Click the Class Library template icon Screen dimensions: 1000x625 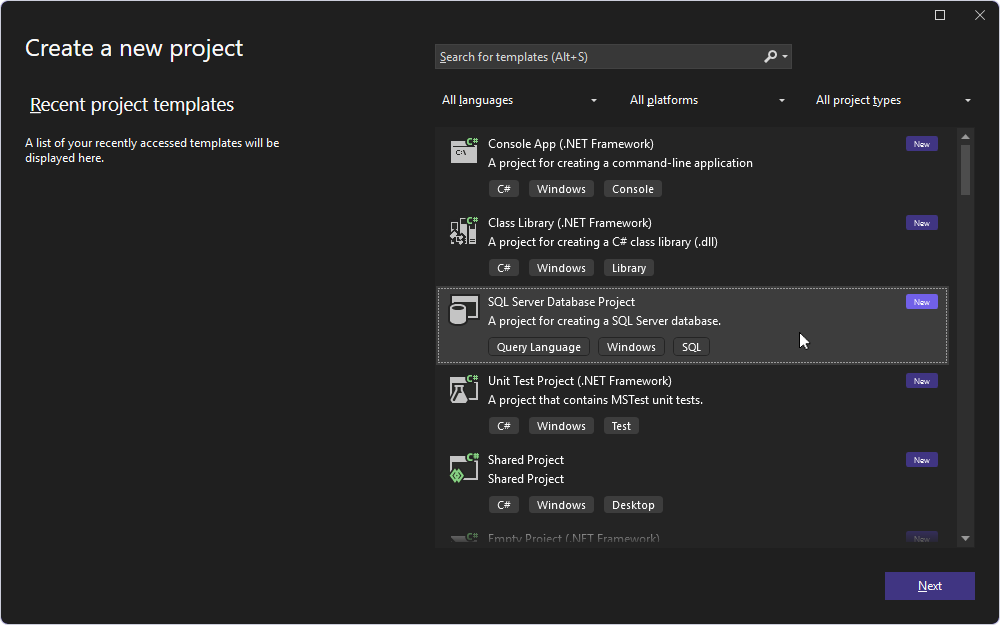(463, 231)
